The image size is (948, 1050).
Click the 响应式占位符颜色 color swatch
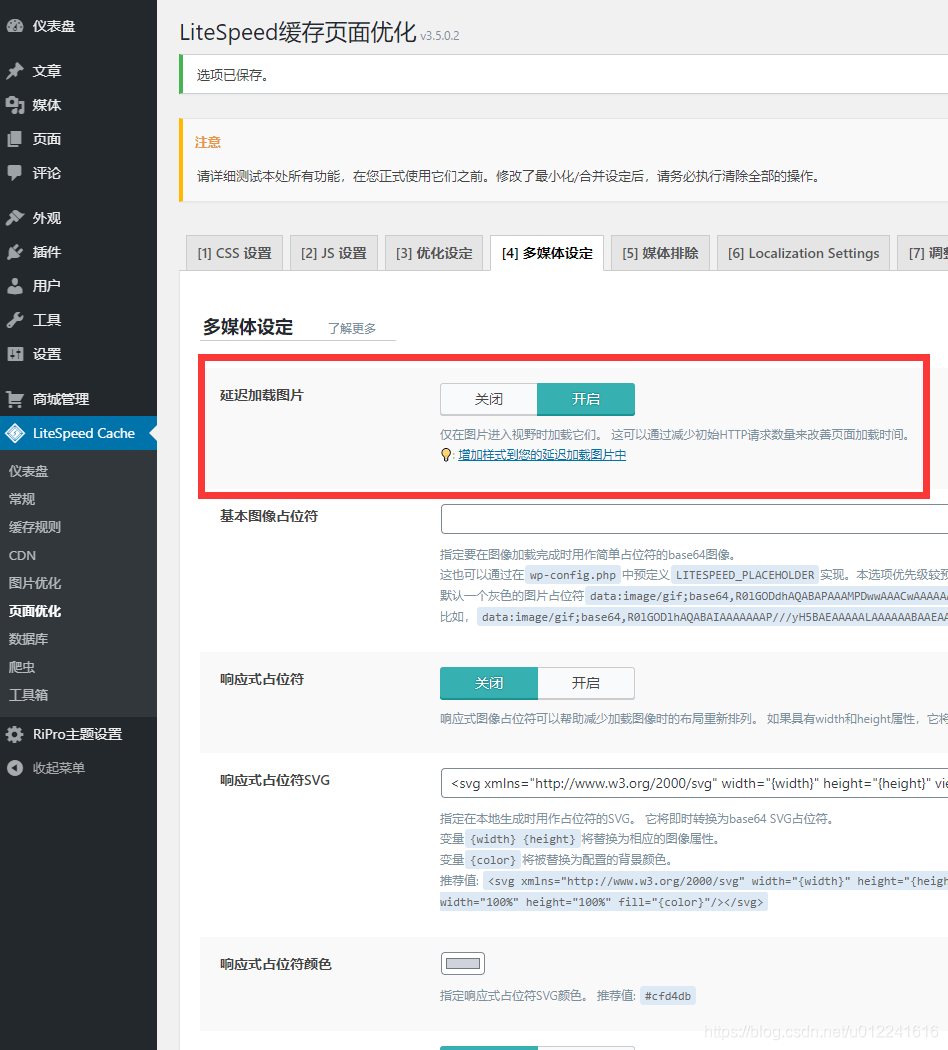[463, 964]
